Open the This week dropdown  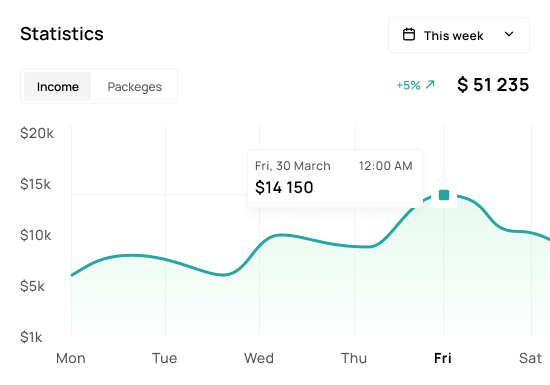[459, 35]
